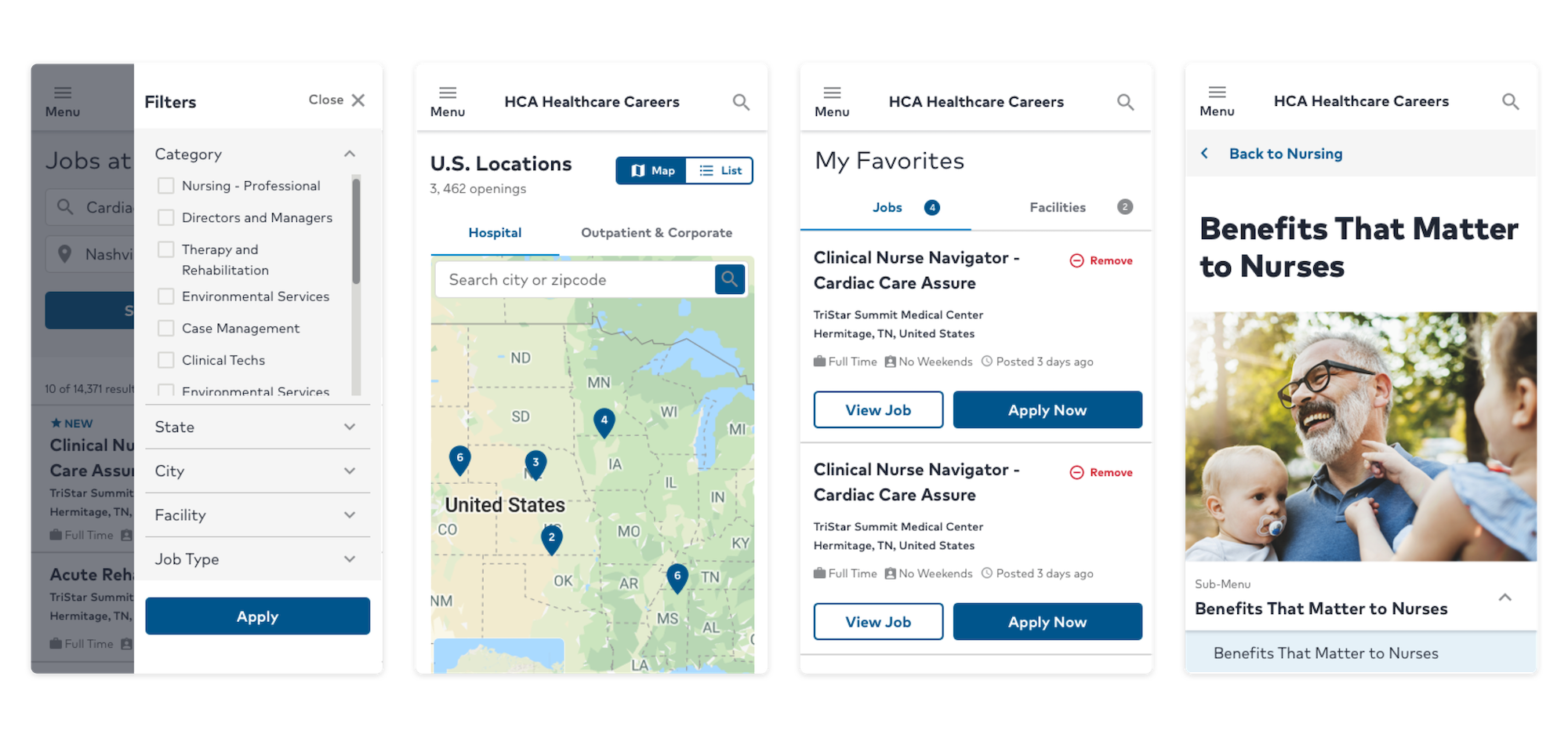Open the Jobs favorites tab
The image size is (1568, 738).
pos(887,207)
